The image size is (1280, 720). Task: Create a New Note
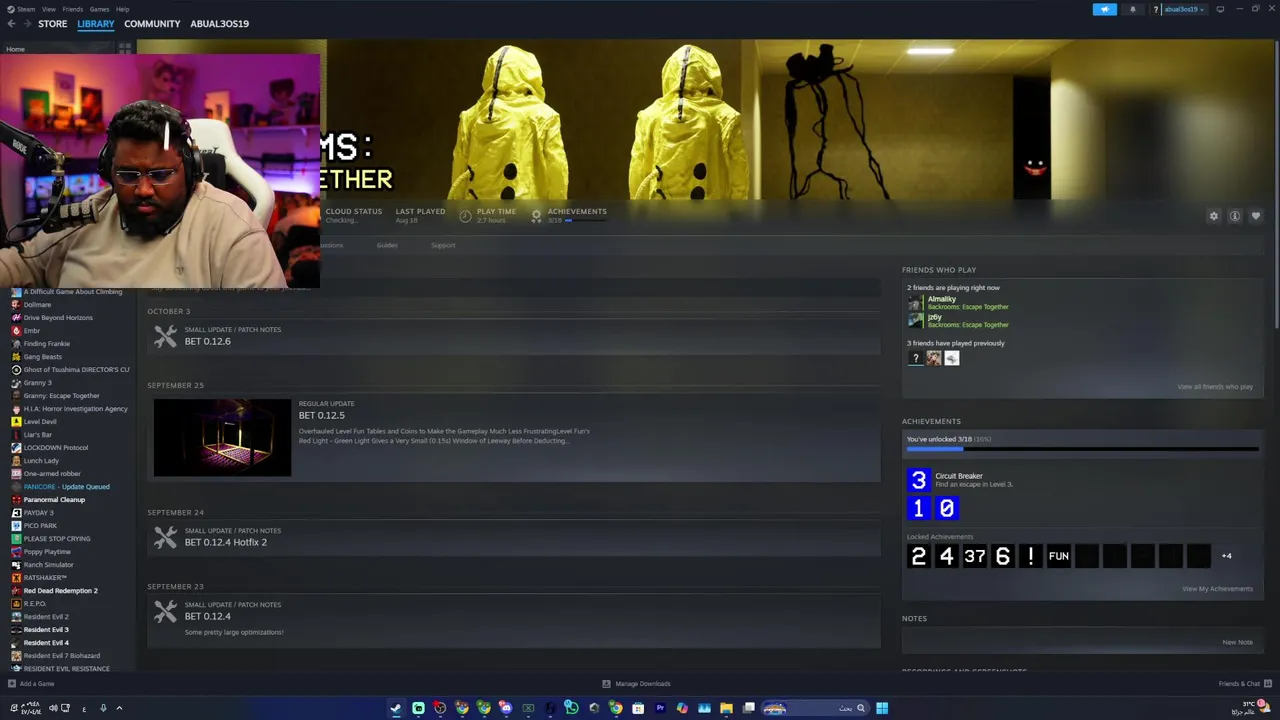pyautogui.click(x=1237, y=642)
